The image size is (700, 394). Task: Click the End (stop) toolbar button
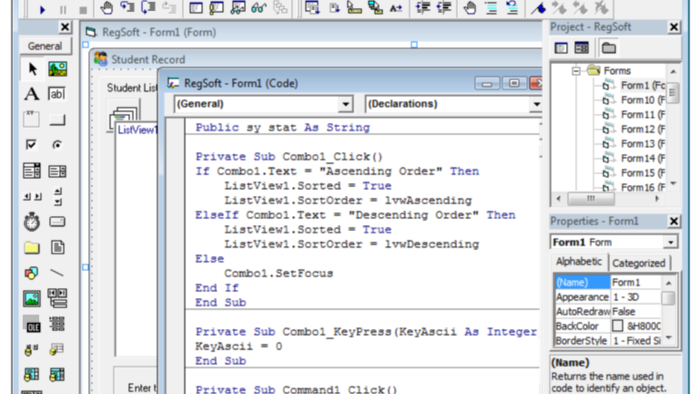pyautogui.click(x=83, y=9)
